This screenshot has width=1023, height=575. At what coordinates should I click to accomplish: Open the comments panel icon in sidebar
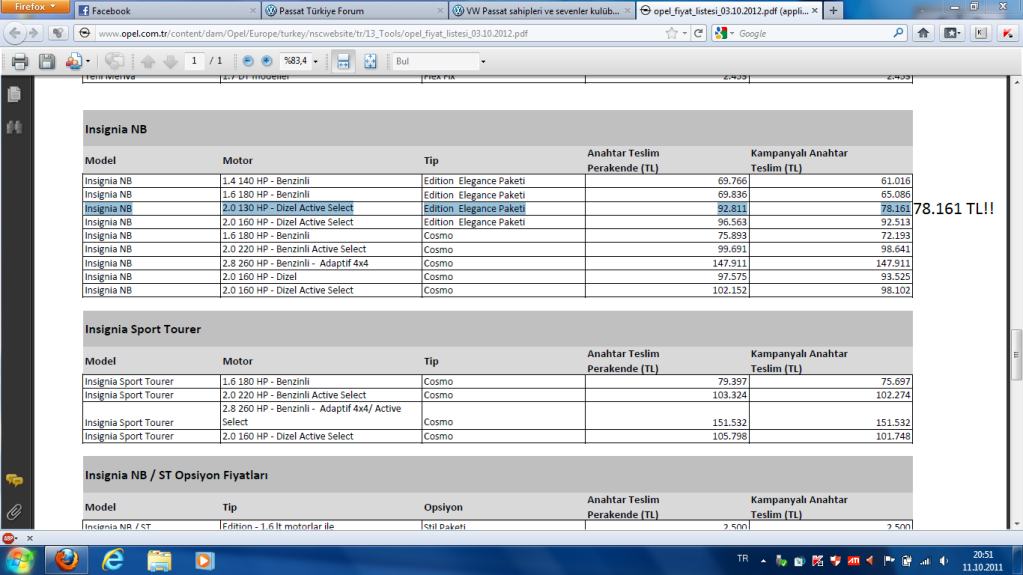click(14, 481)
